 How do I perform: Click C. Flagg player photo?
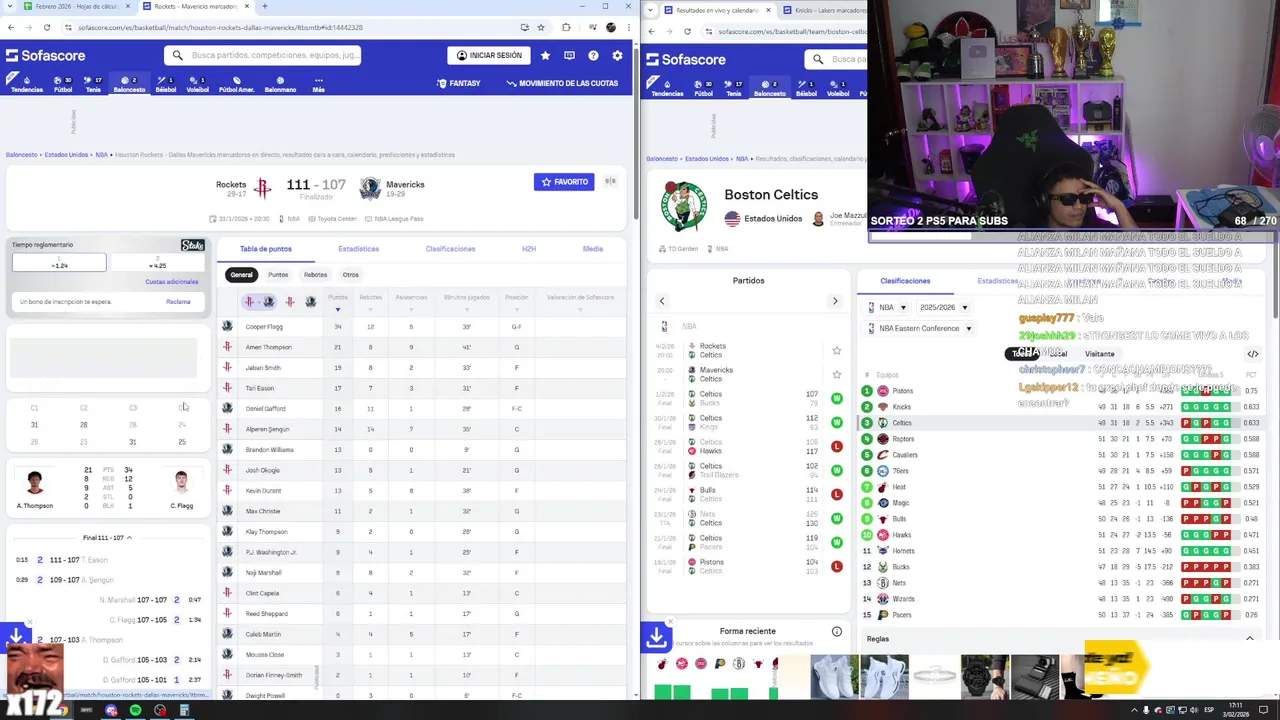point(181,482)
